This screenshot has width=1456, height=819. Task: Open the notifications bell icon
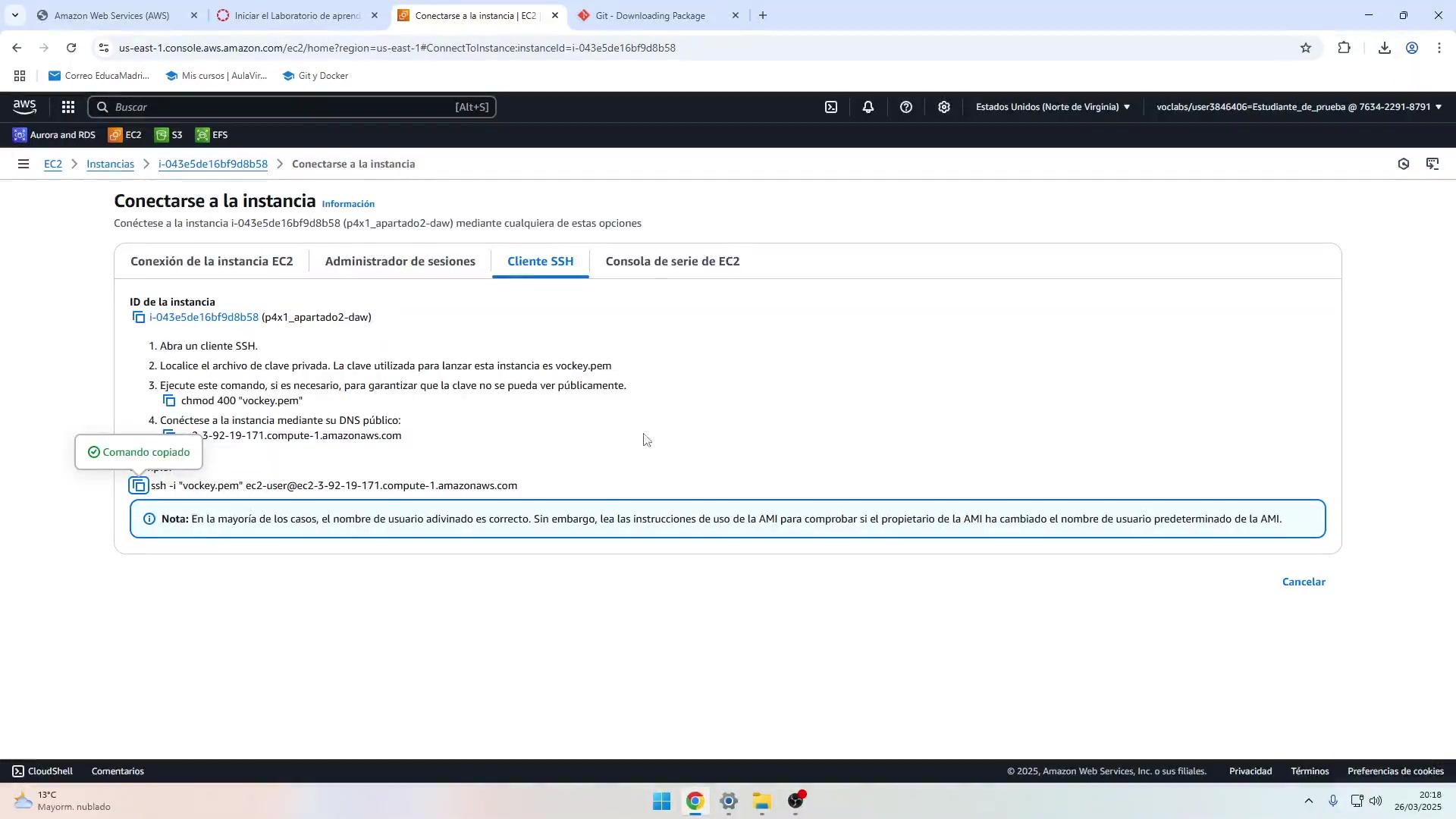868,107
